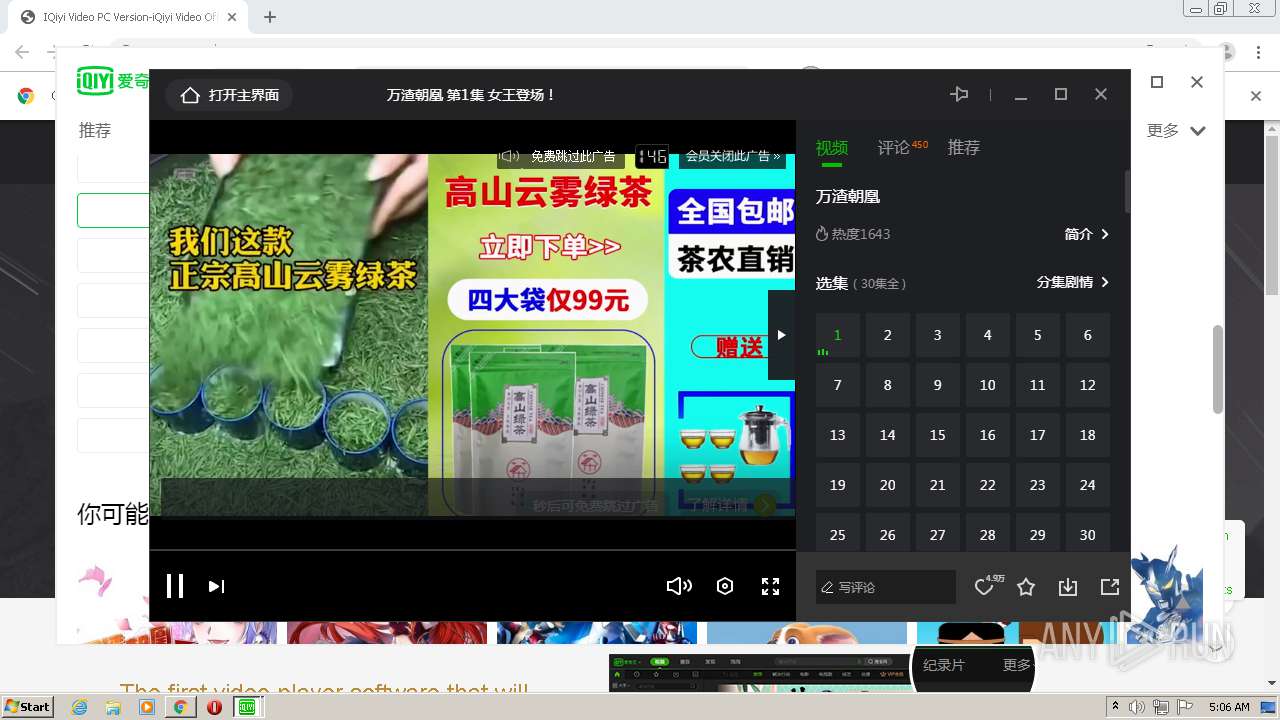Switch to the 推荐 tab in player
1280x720 pixels.
[964, 148]
